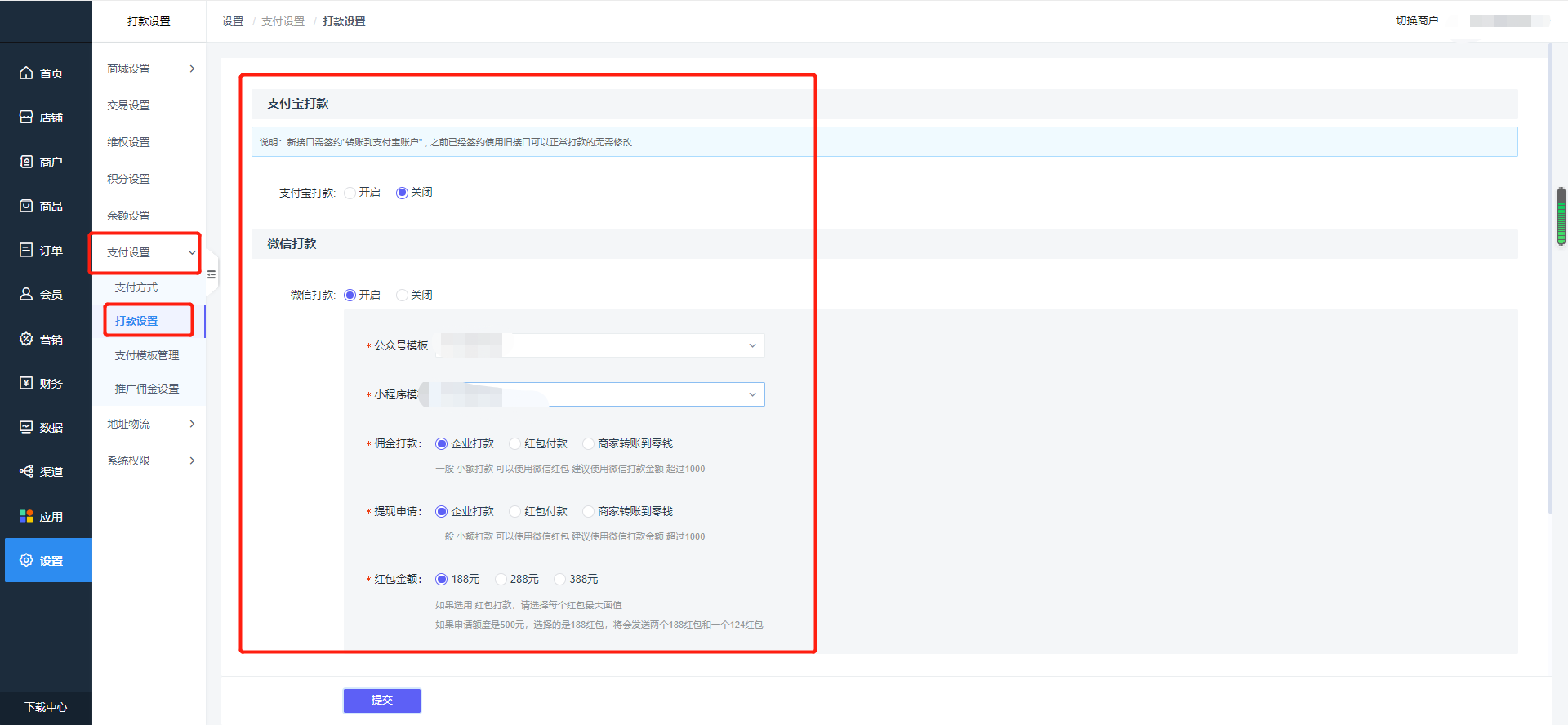Turn off WeChat payout with 关闭

pos(402,295)
